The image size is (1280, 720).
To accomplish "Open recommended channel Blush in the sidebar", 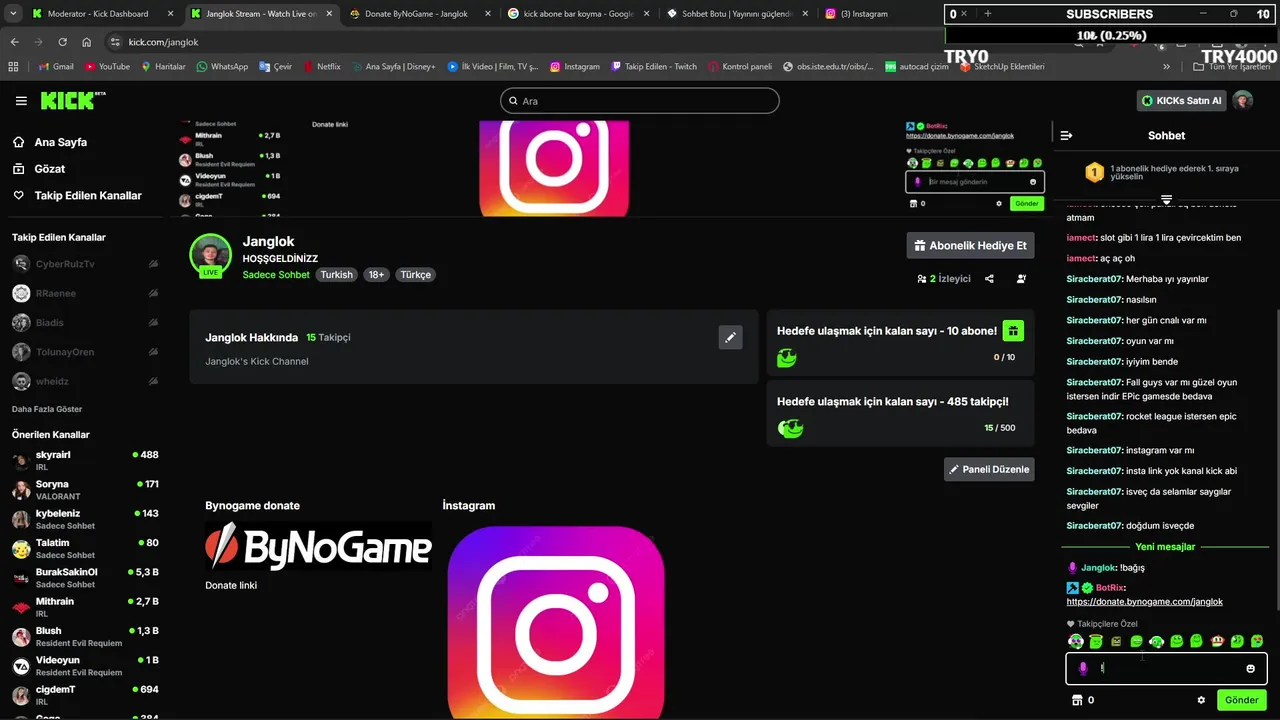I will 85,637.
